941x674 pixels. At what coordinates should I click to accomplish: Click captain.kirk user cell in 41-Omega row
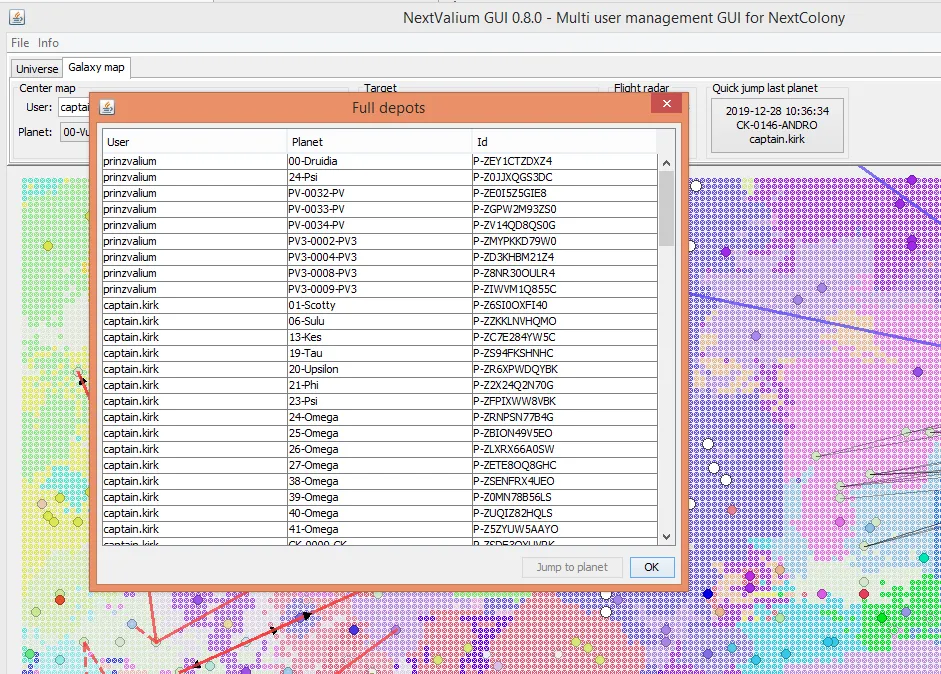pyautogui.click(x=194, y=529)
